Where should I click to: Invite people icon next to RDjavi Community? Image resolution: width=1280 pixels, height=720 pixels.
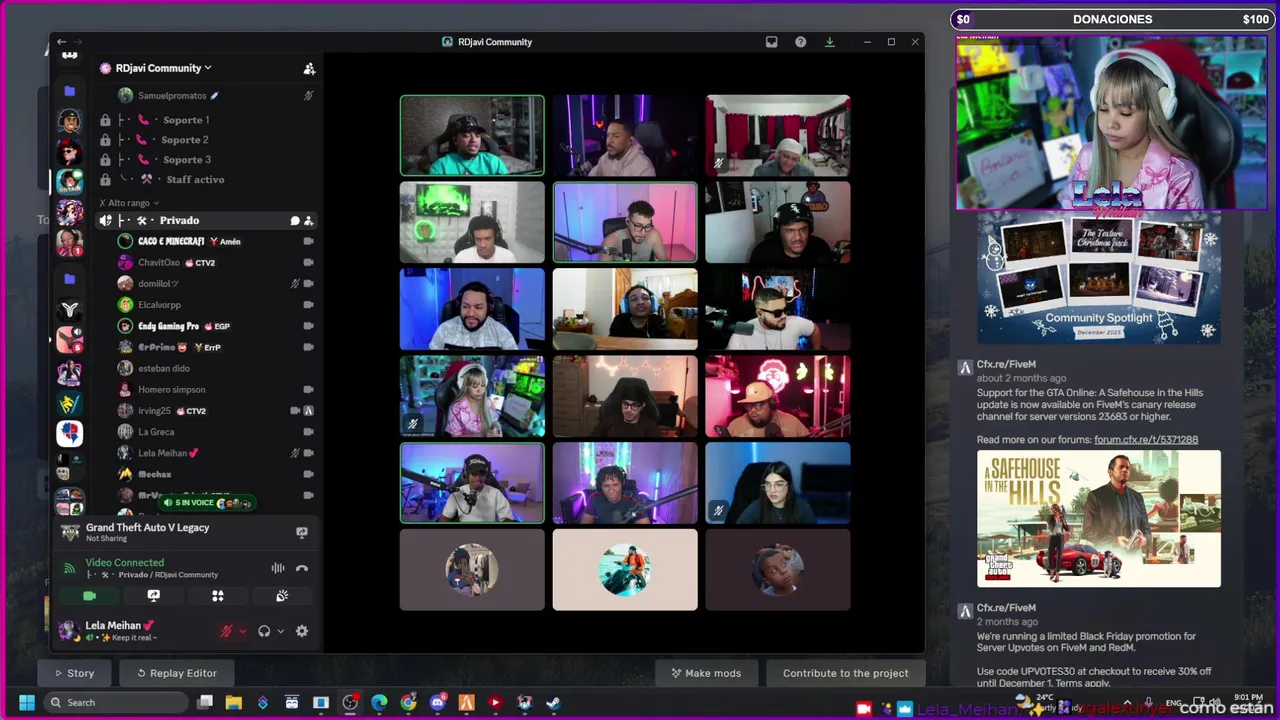click(x=309, y=68)
